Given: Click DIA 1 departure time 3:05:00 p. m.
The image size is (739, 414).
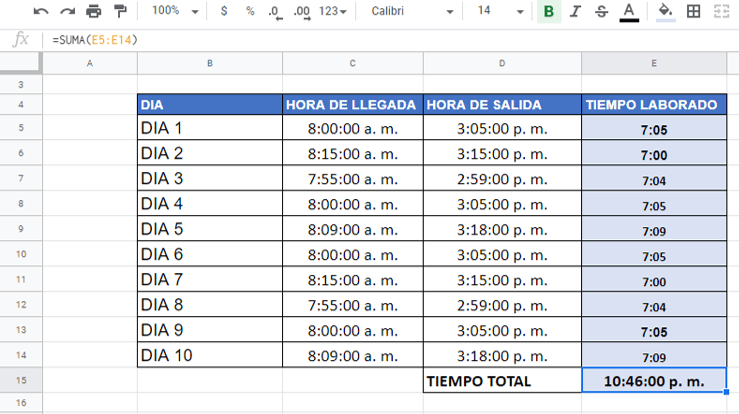Looking at the screenshot, I should click(502, 128).
